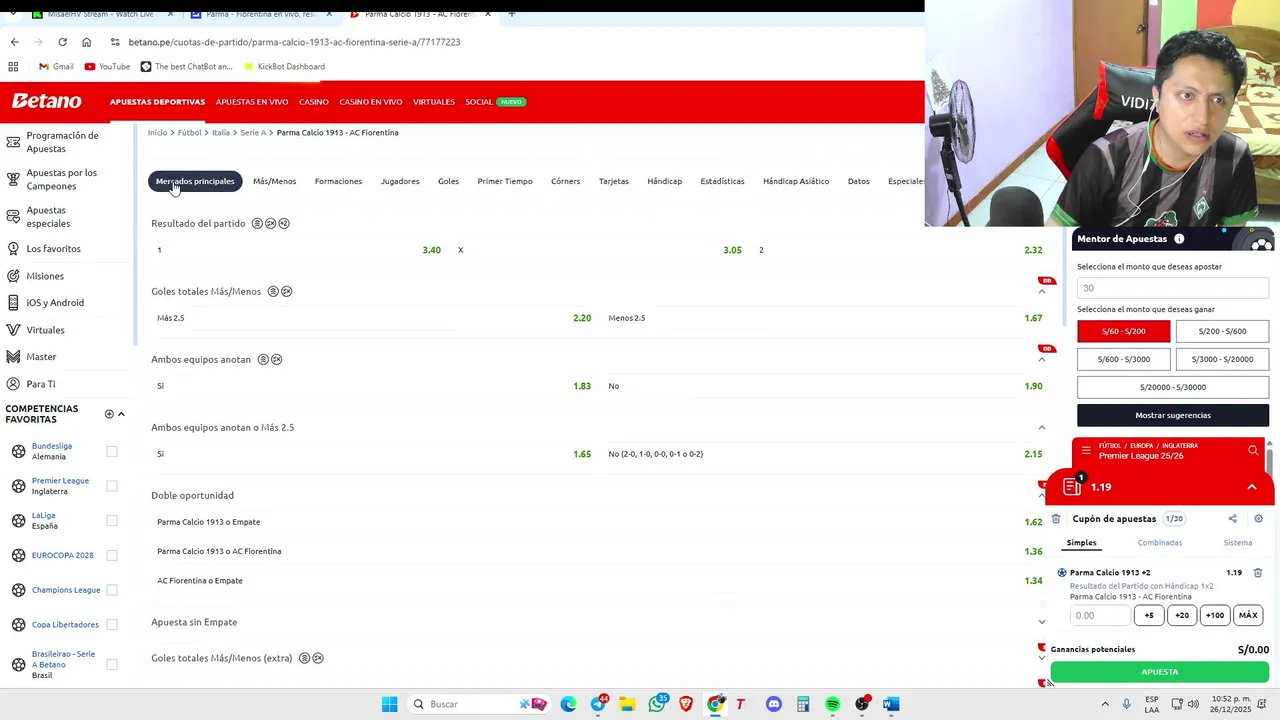
Task: Remove the Parma Calcio 1913 +2 selection
Action: pyautogui.click(x=1258, y=573)
